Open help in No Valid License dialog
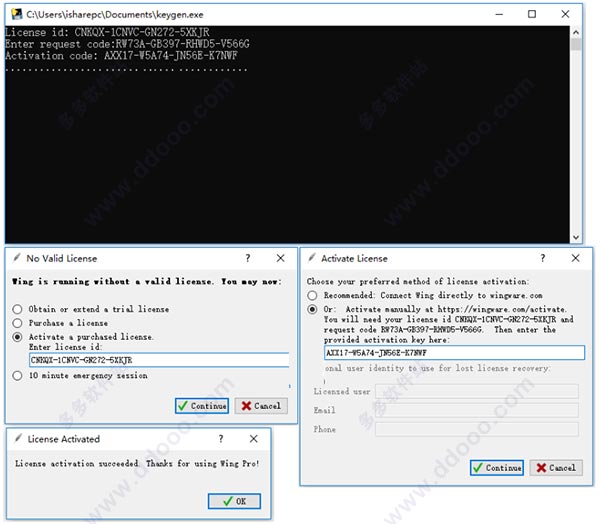This screenshot has height=524, width=600. point(248,258)
